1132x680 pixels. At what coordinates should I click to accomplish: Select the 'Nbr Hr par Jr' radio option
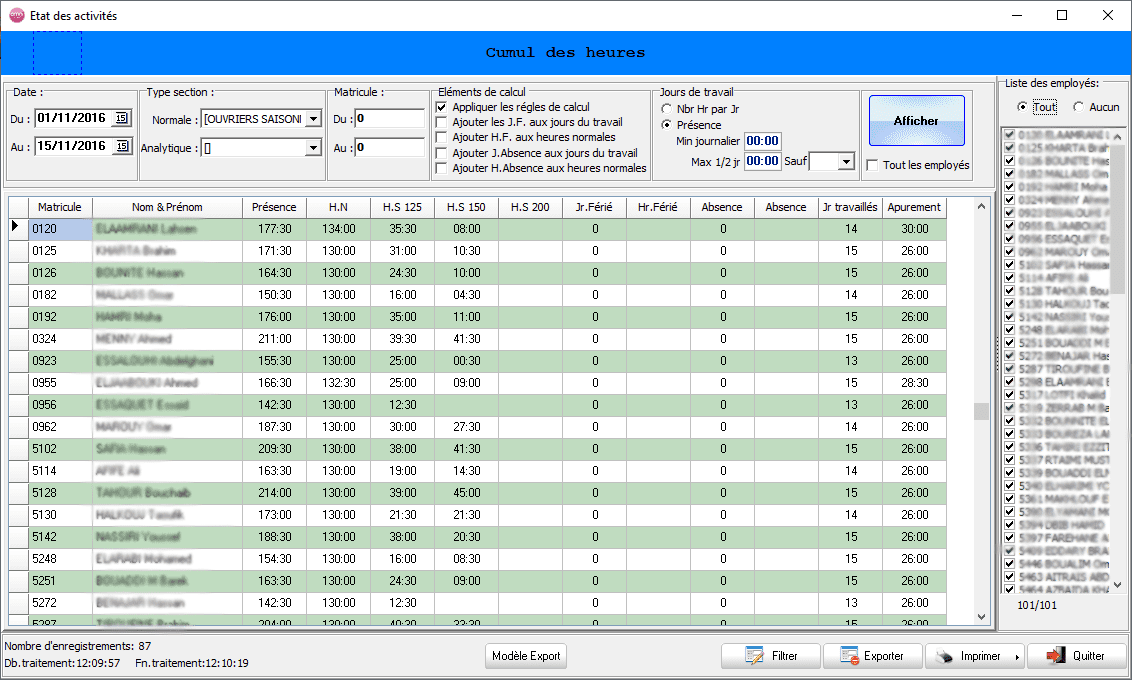(666, 109)
